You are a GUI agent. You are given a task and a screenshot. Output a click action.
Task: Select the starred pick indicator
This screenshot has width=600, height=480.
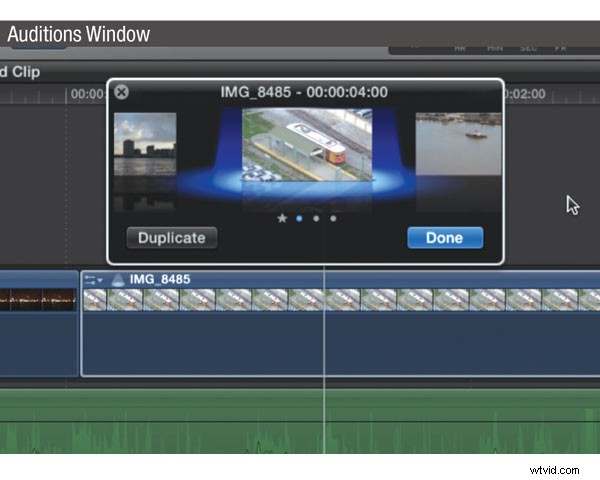point(282,218)
